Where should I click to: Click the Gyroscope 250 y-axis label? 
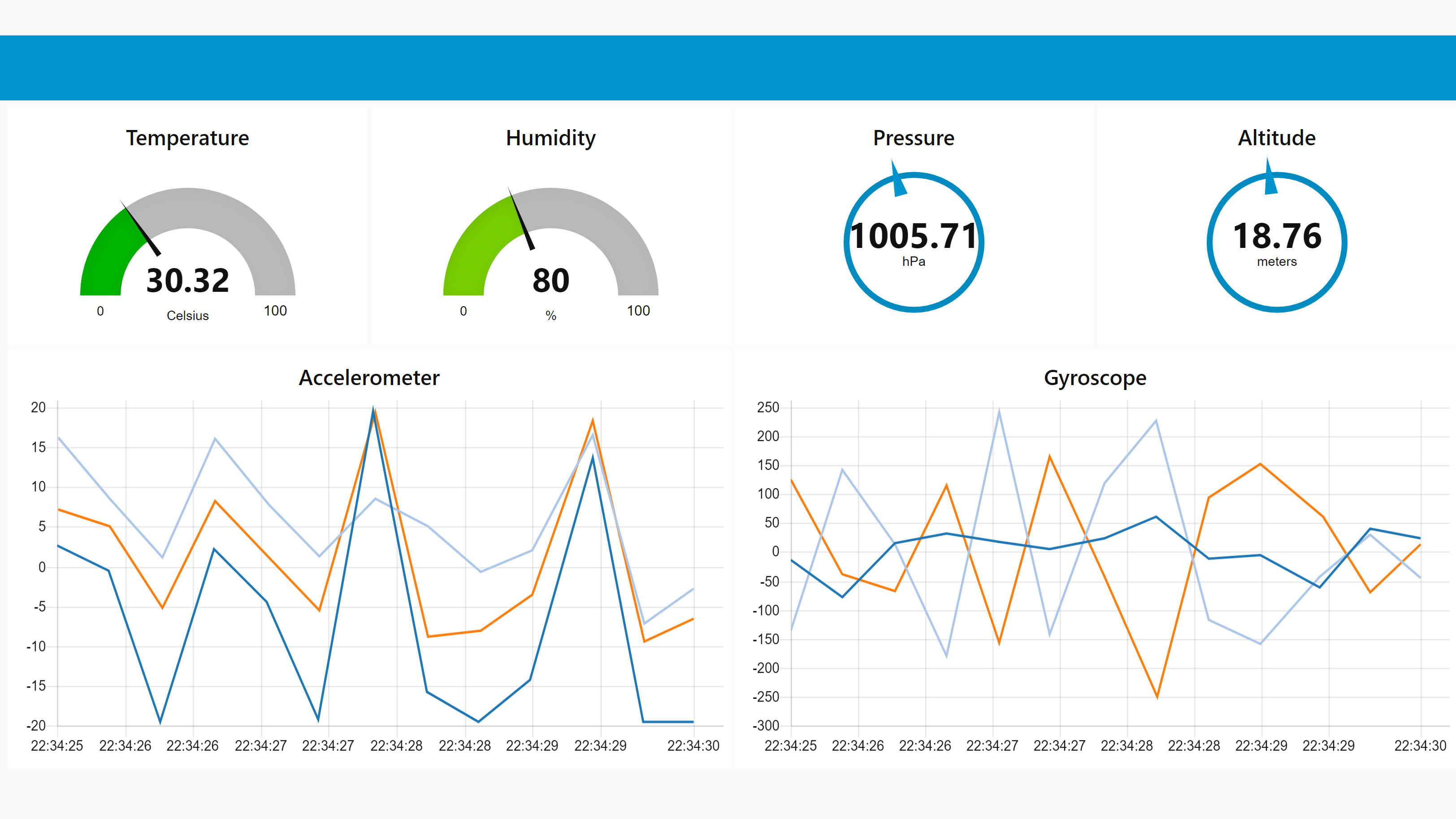click(x=767, y=407)
